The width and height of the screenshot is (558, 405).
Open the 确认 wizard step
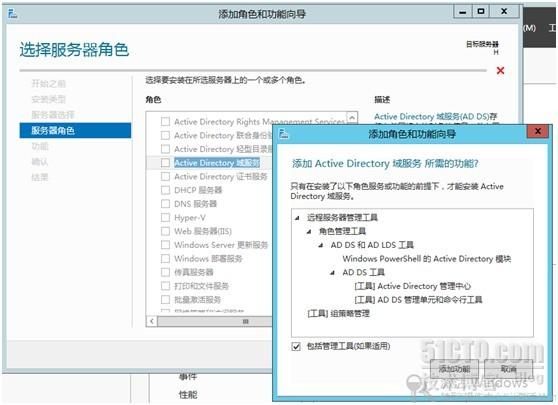(40, 162)
